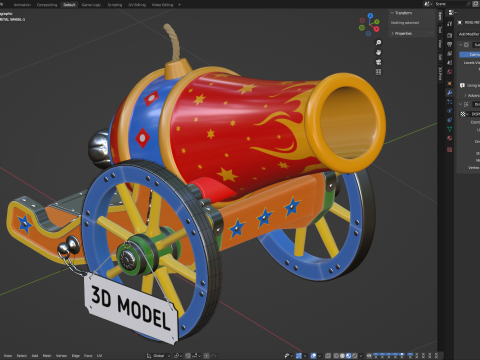The width and height of the screenshot is (480, 360).
Task: Open the Select menu in viewport header
Action: click(22, 356)
